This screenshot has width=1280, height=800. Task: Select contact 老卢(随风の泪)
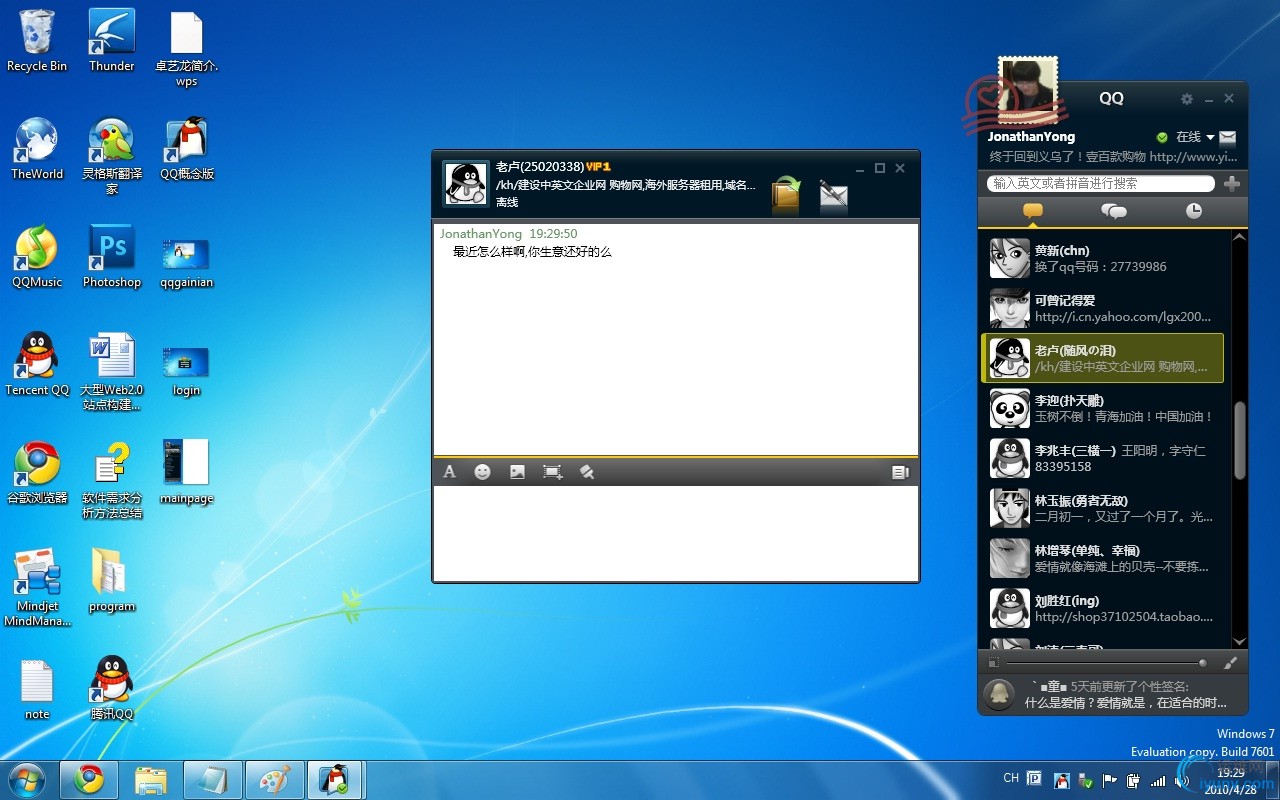(x=1102, y=358)
